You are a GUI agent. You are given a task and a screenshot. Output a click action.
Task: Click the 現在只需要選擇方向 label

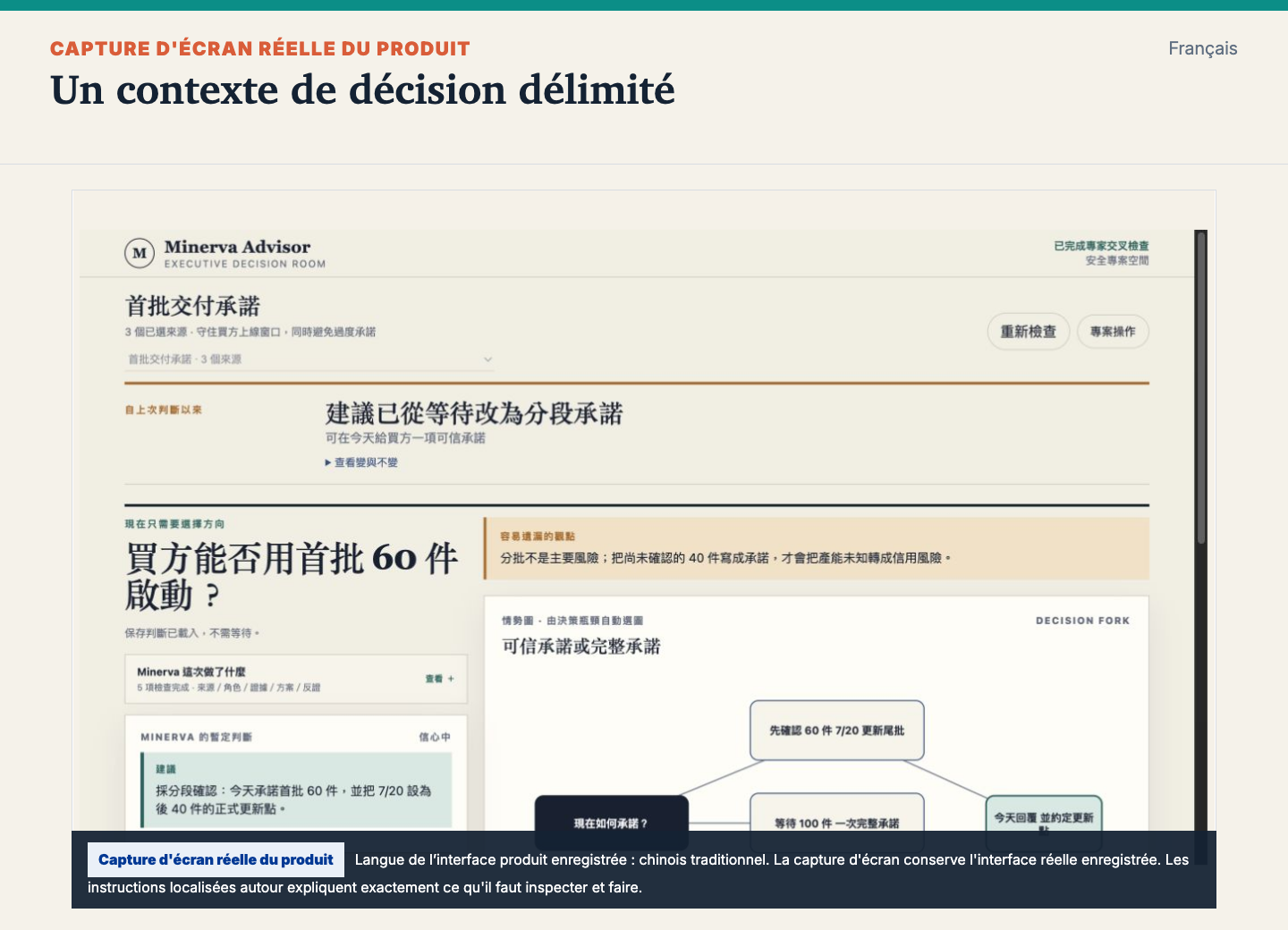174,524
